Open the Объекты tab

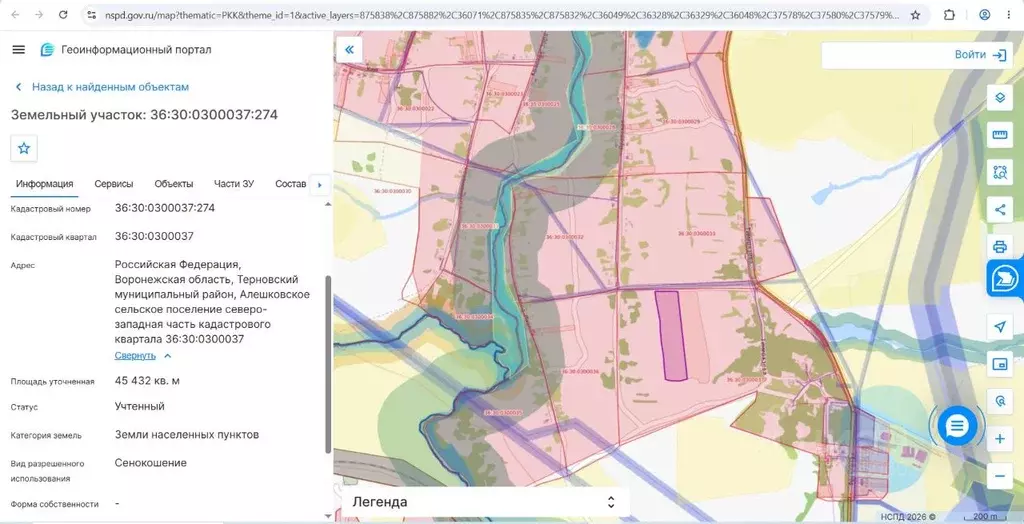[x=174, y=184]
